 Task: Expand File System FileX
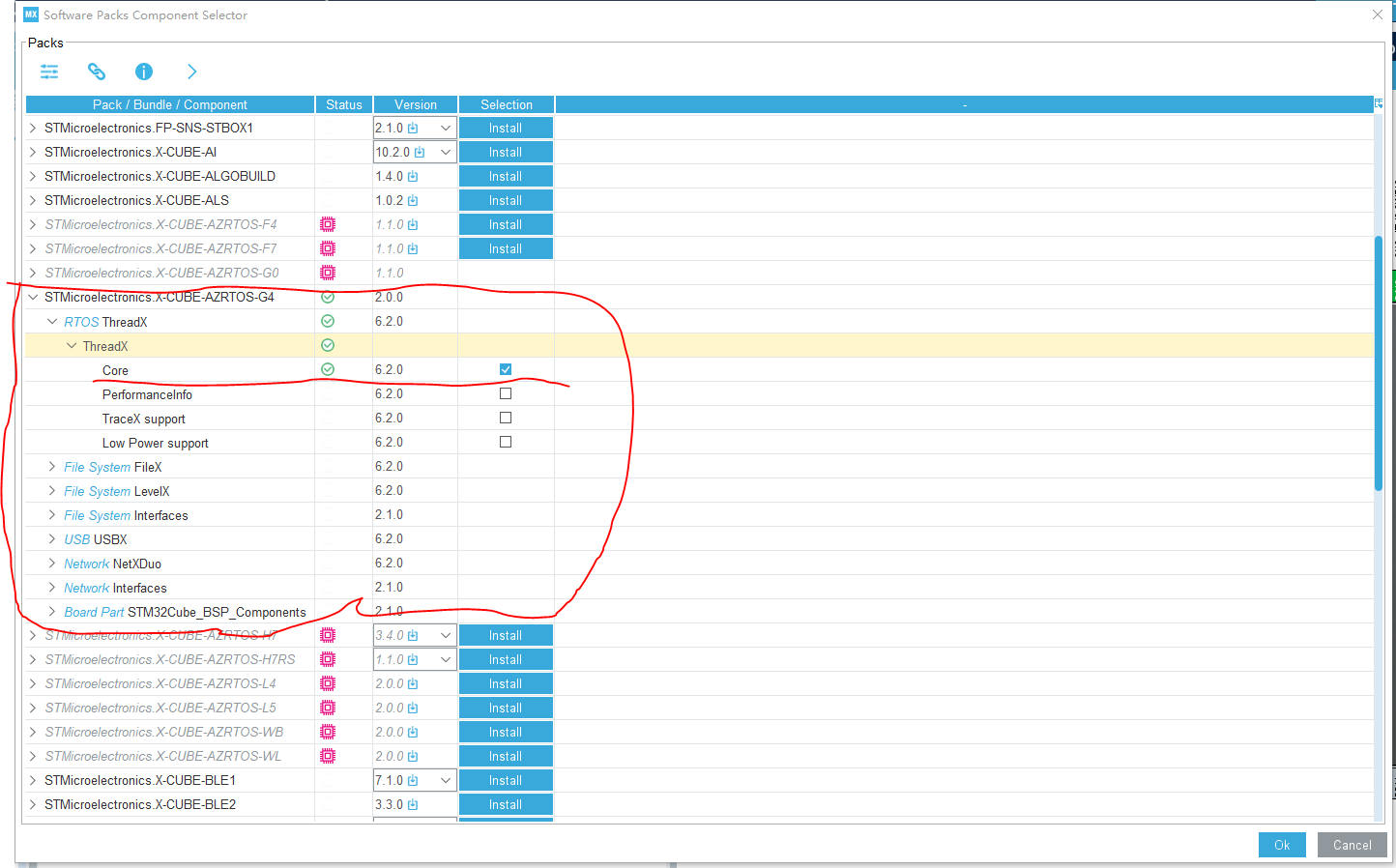52,466
